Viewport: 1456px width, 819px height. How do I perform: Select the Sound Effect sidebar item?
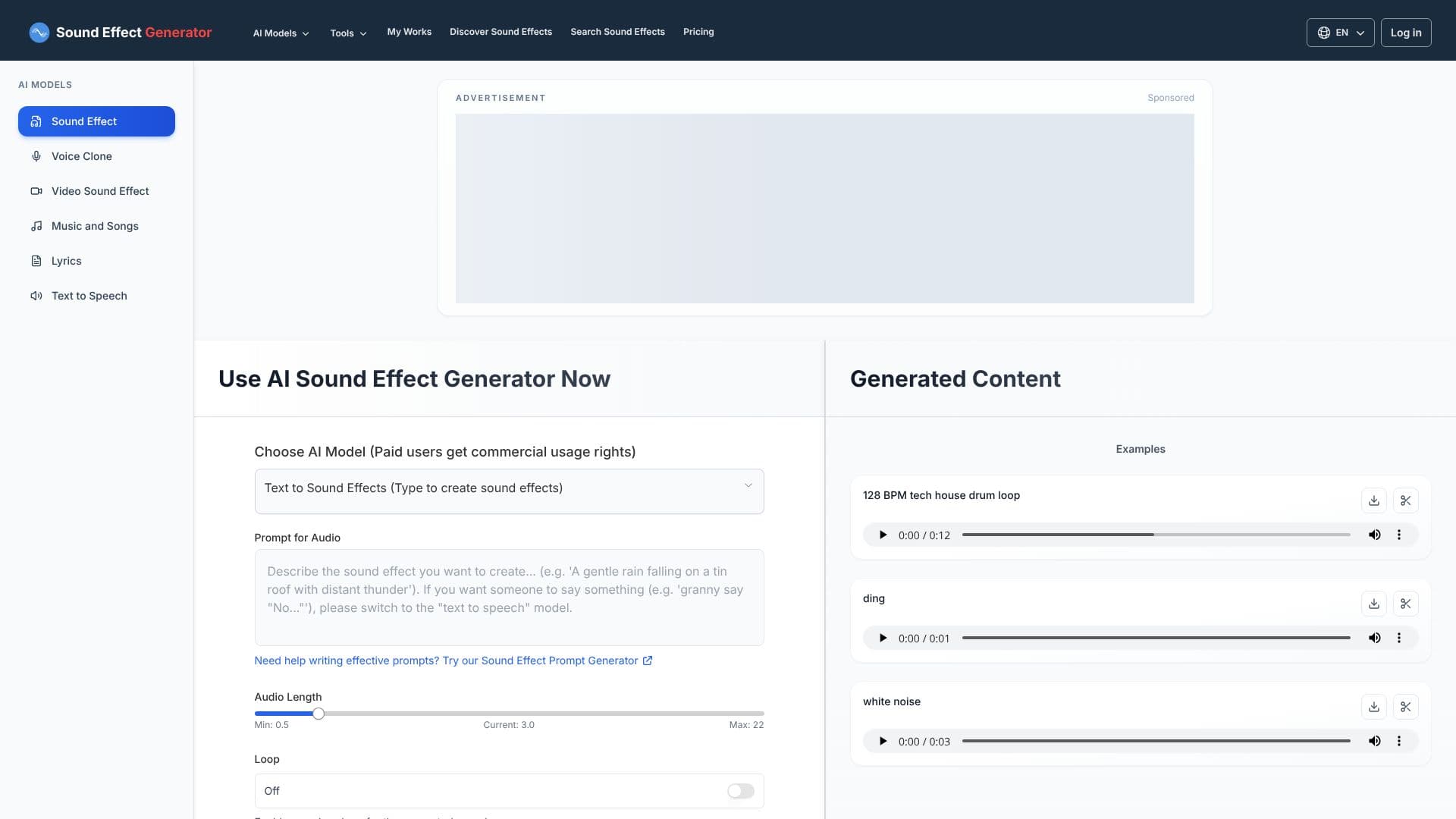[x=96, y=121]
